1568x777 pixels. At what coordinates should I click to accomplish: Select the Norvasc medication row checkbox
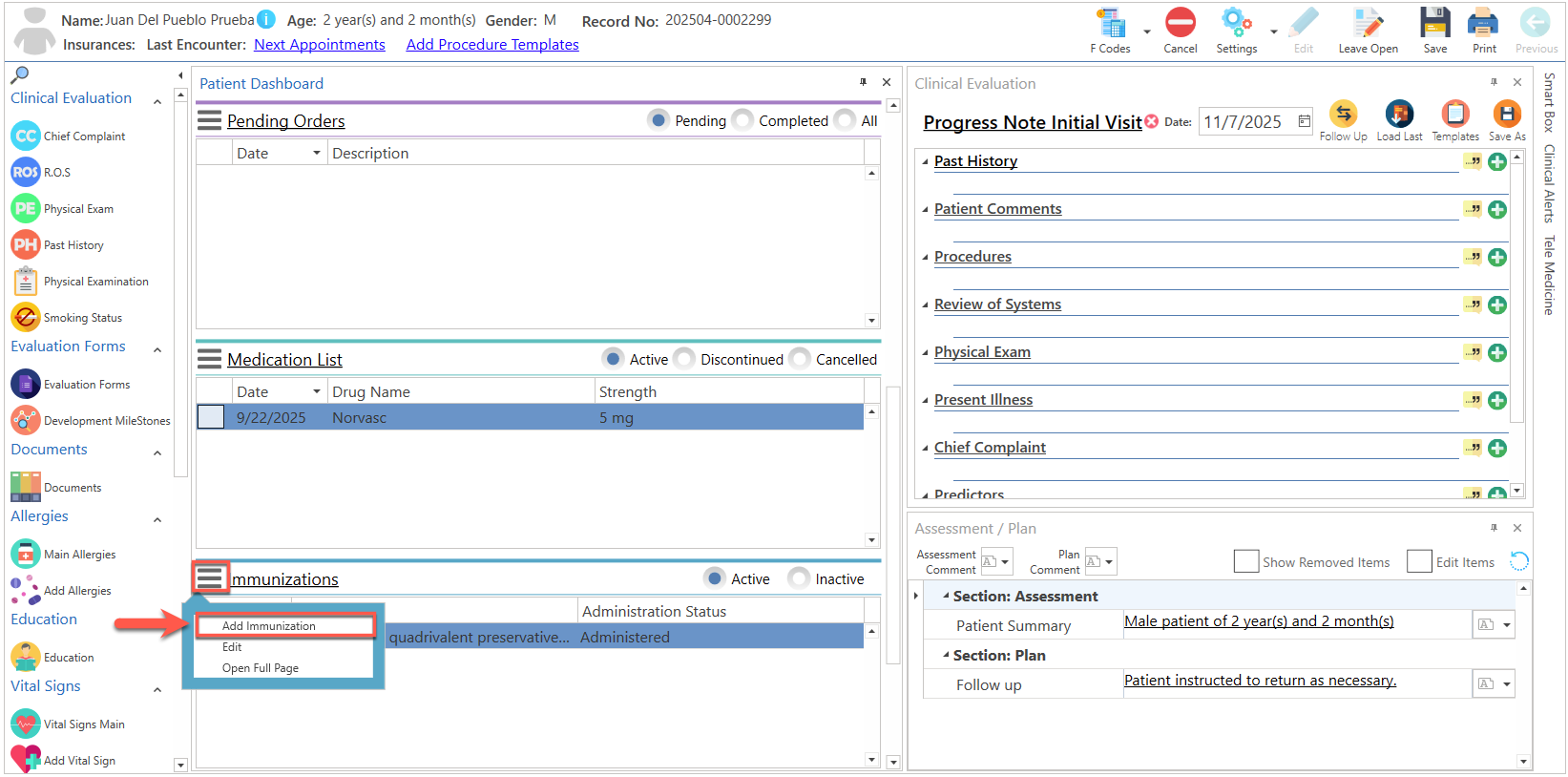coord(211,417)
